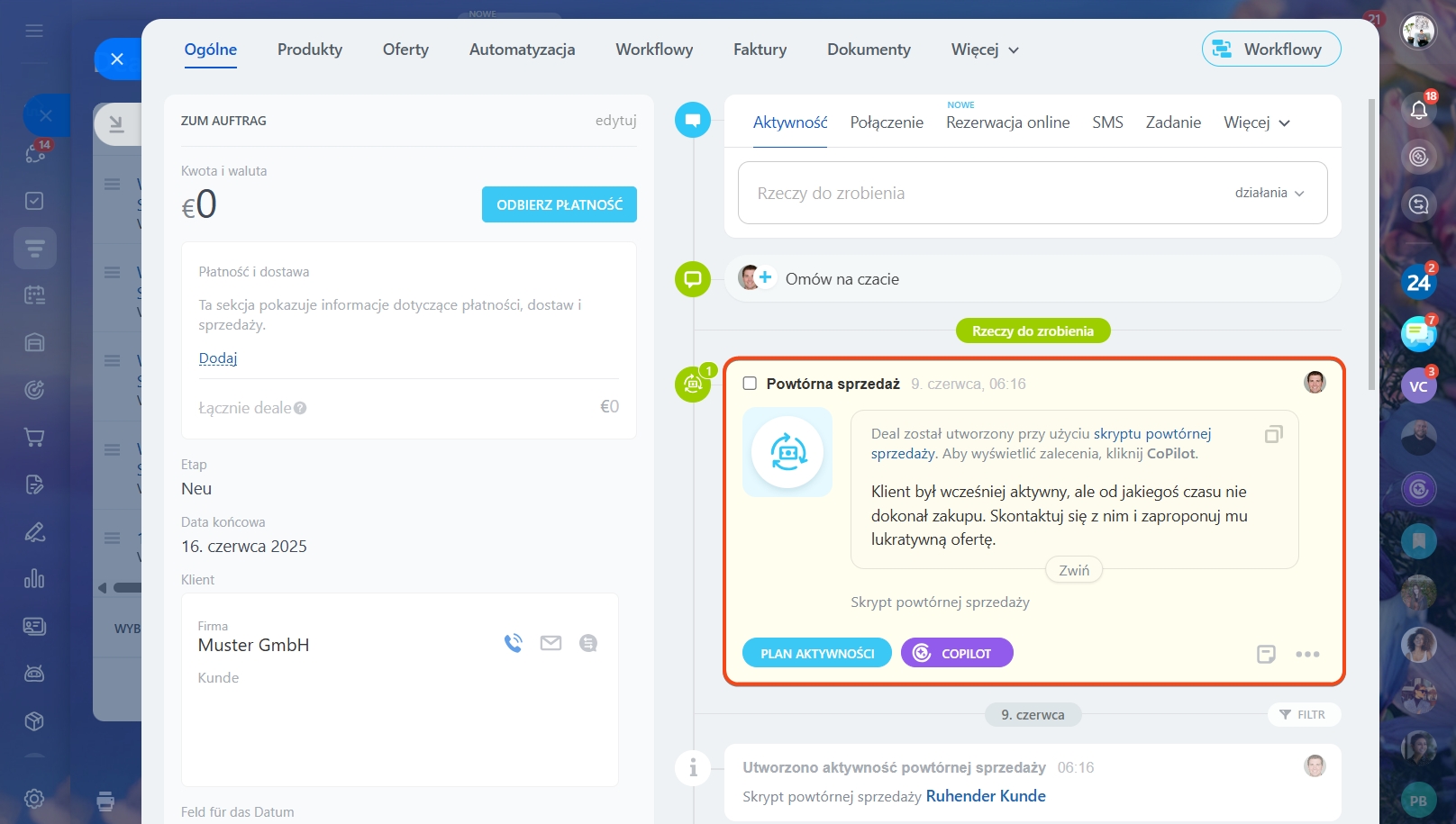The width and height of the screenshot is (1456, 824).
Task: Click PLAN AKTYWNOŚCI button
Action: pyautogui.click(x=817, y=653)
